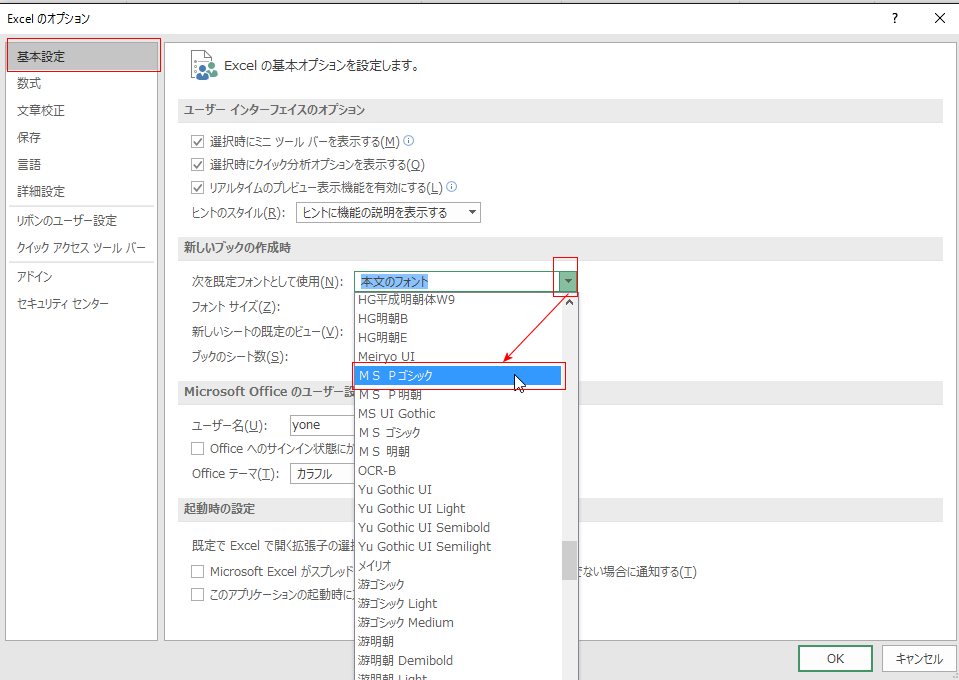
Task: Click the ユーザー名 field containing yone
Action: tap(322, 425)
